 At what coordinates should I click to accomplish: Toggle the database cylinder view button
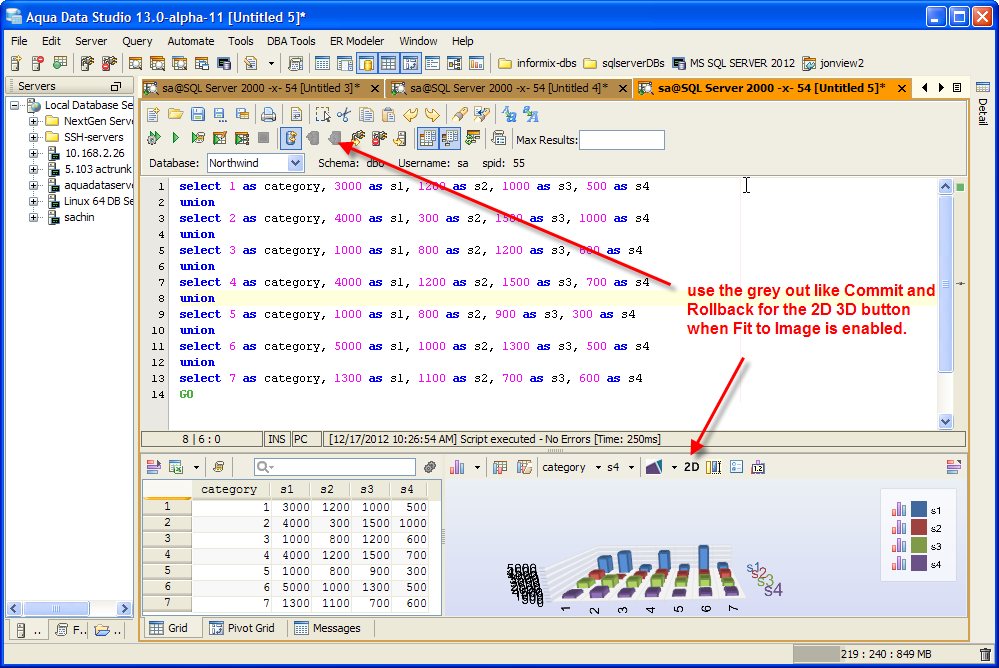(366, 63)
